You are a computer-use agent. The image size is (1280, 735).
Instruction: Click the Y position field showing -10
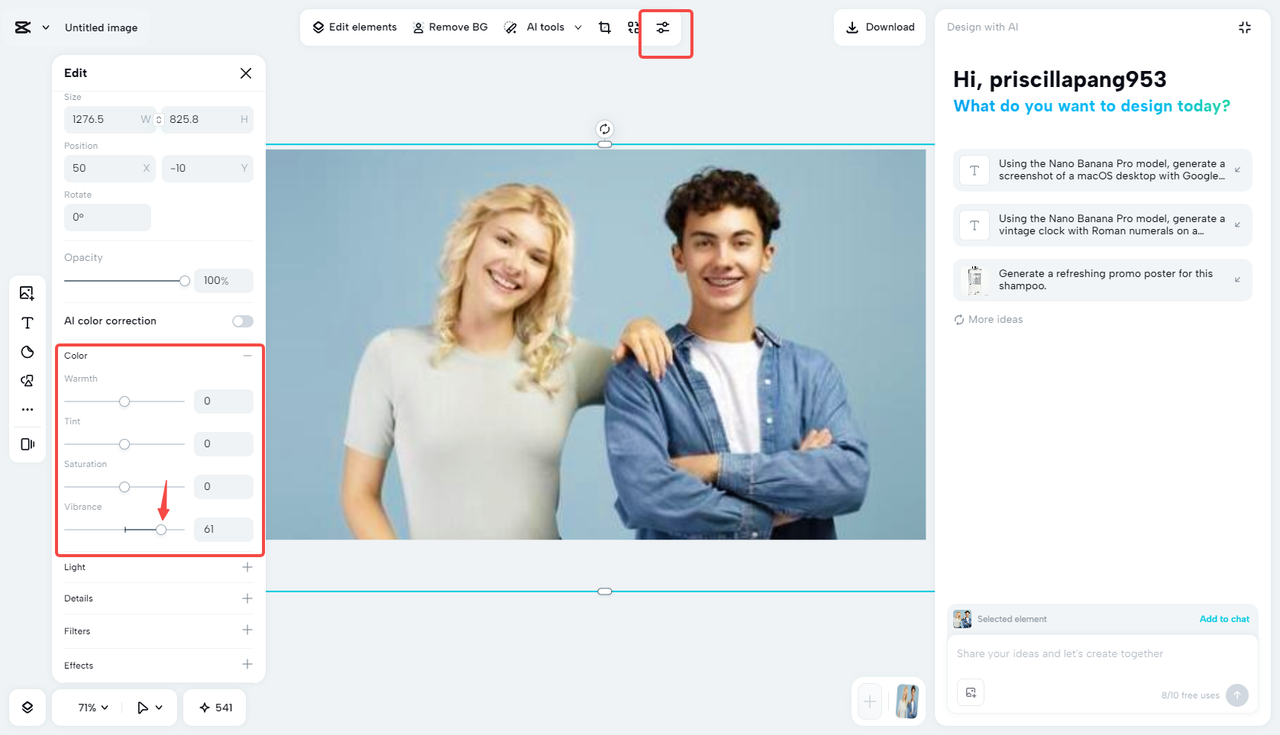pos(207,168)
